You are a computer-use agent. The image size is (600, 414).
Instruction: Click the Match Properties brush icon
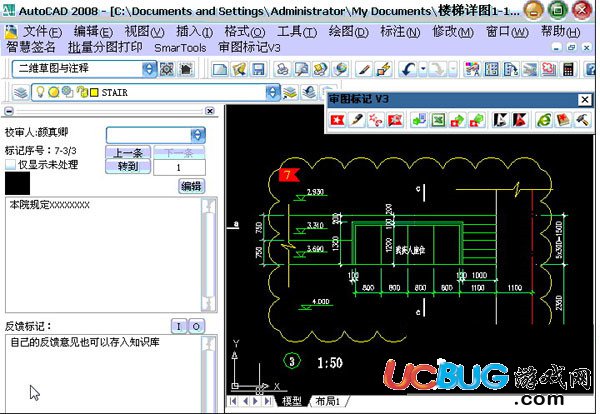(x=364, y=69)
